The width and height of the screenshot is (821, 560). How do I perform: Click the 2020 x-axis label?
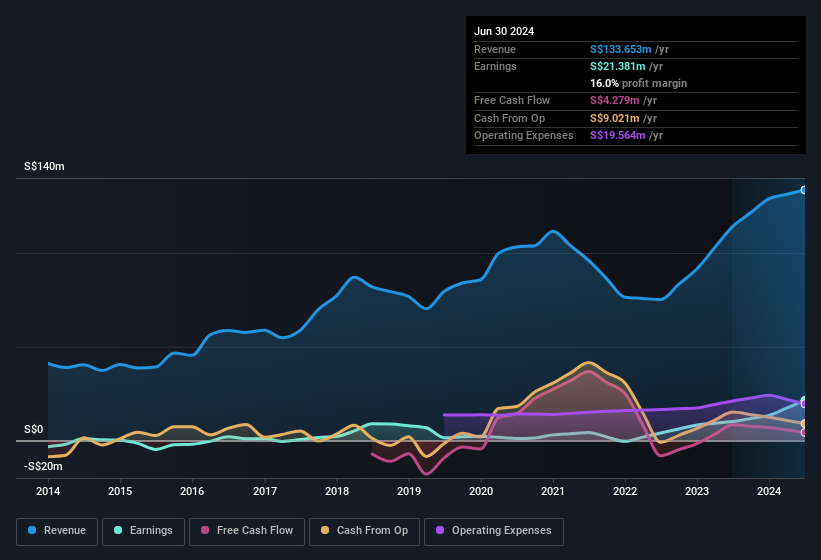coord(481,491)
